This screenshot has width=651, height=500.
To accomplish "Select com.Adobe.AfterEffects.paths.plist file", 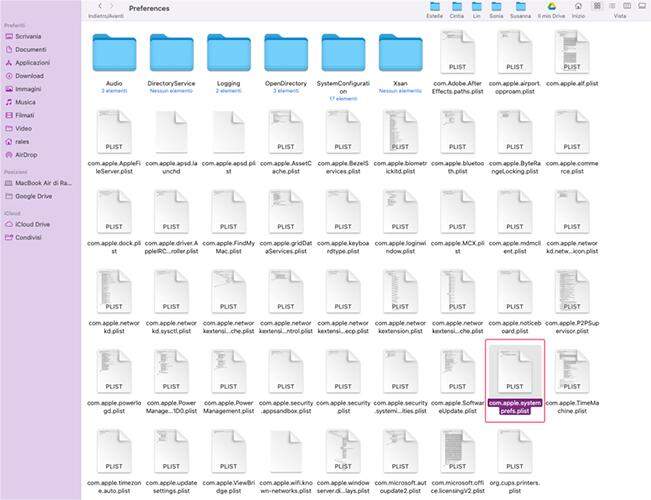I will [458, 52].
